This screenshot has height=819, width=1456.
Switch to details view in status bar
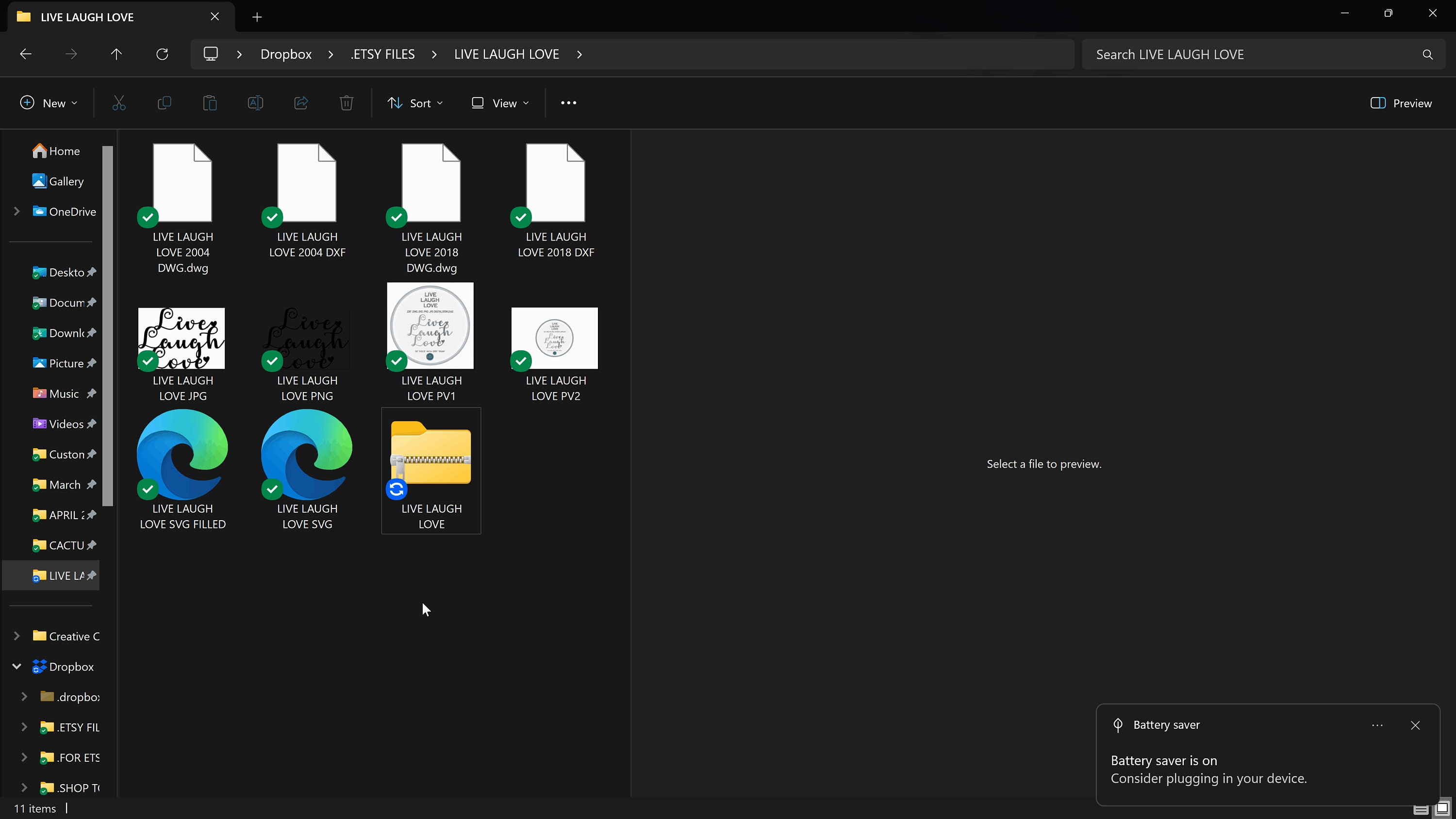[1421, 809]
